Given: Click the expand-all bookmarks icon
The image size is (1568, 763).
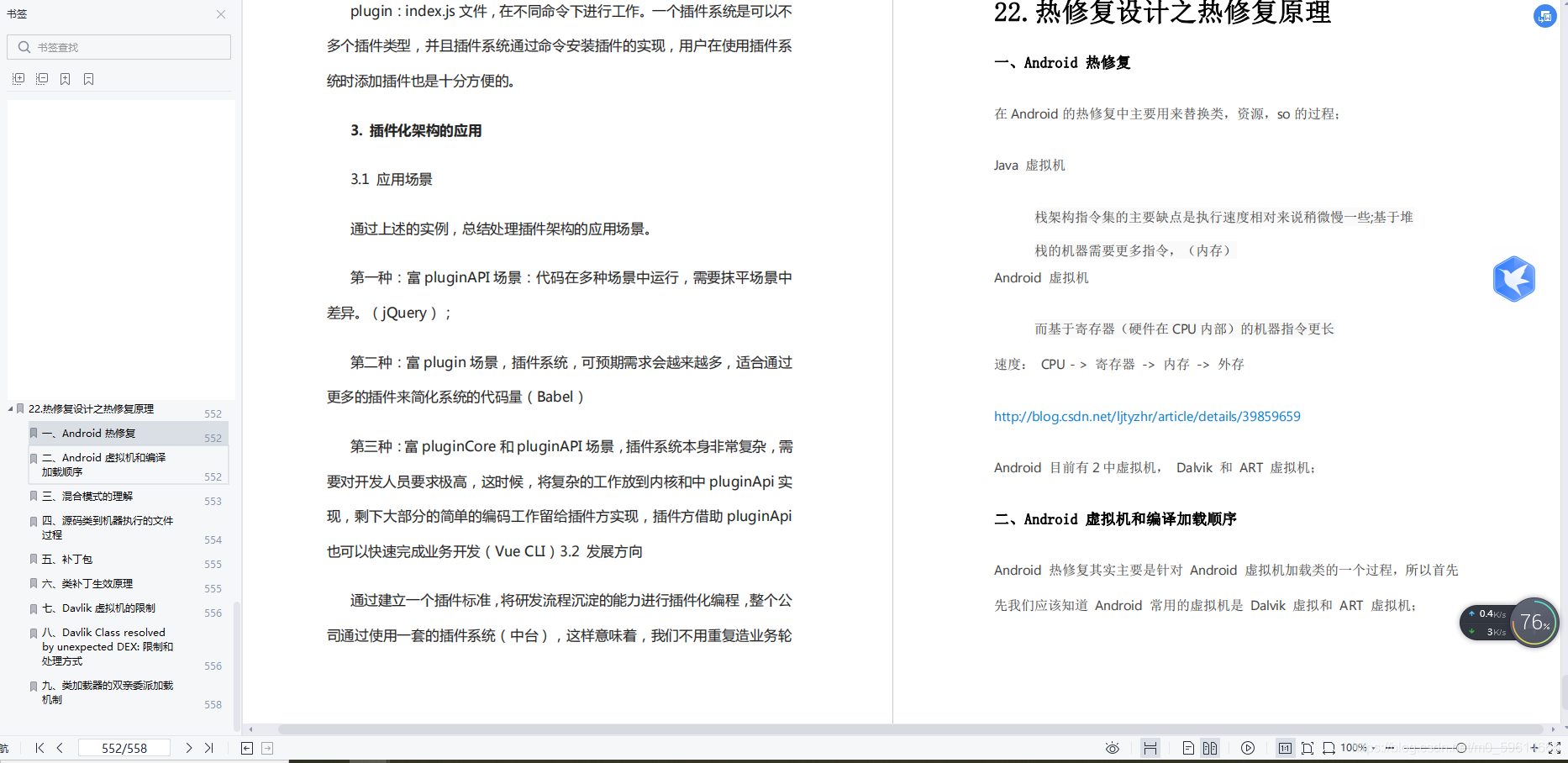Looking at the screenshot, I should [x=18, y=79].
